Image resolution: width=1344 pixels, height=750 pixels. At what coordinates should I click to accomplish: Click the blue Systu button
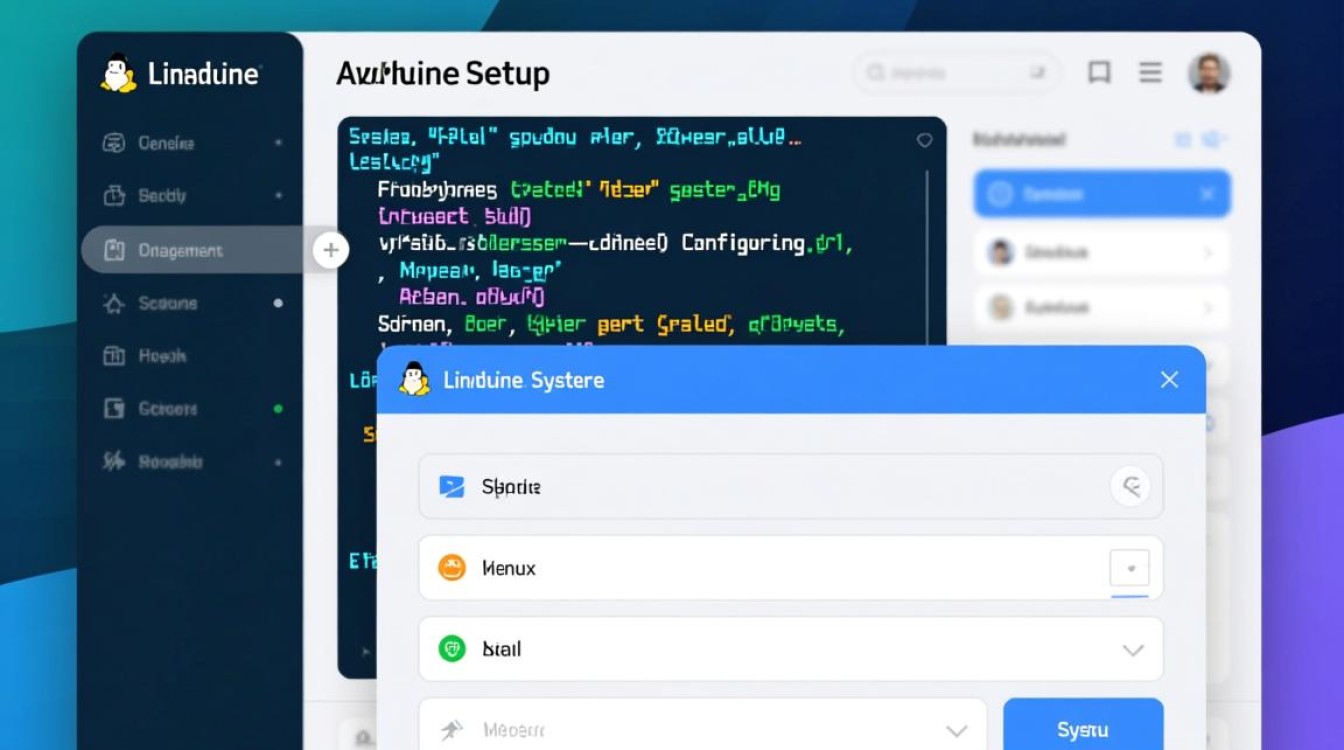click(x=1082, y=729)
